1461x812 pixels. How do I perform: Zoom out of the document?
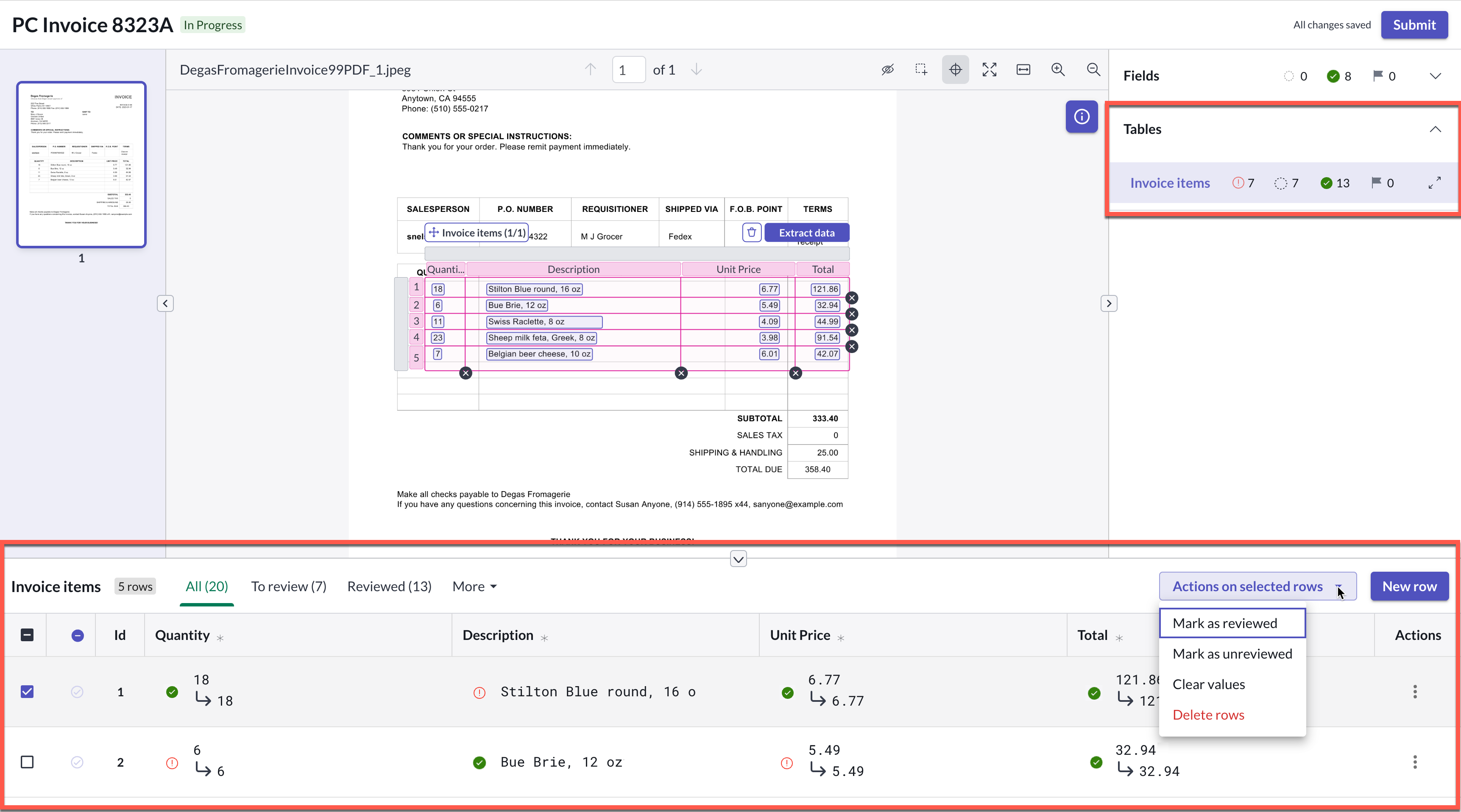coord(1093,70)
